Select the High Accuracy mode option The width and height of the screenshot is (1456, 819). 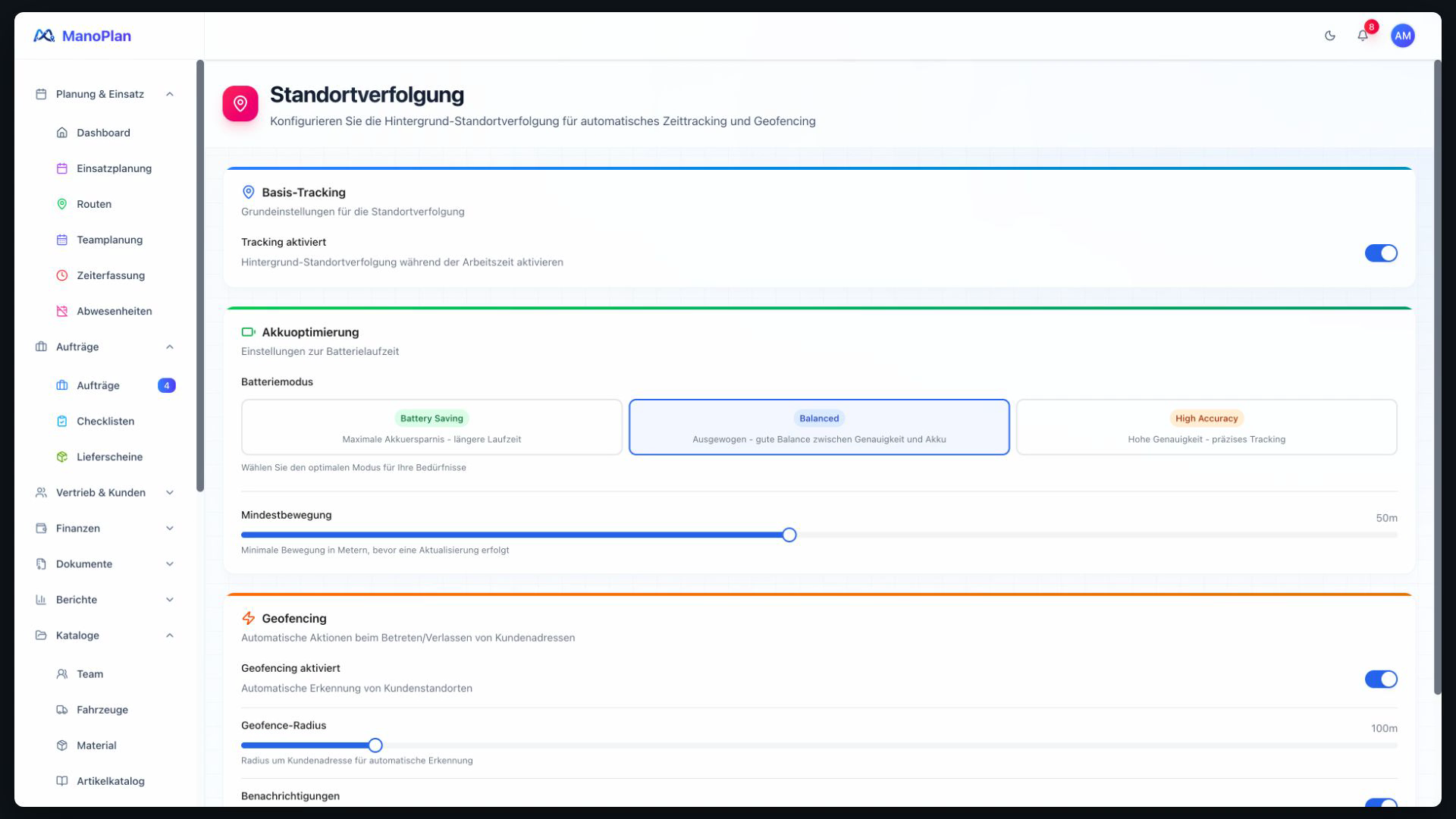pos(1207,427)
